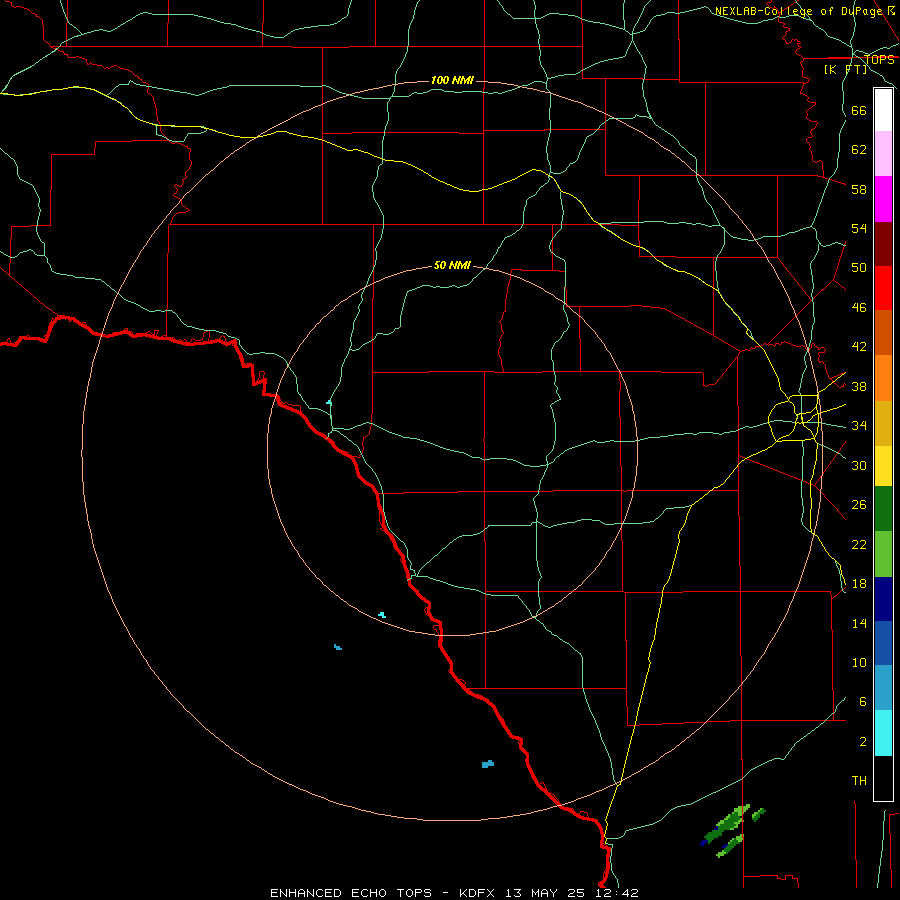This screenshot has width=900, height=900.
Task: Click the 'TOPS' legend heading
Action: click(x=879, y=59)
